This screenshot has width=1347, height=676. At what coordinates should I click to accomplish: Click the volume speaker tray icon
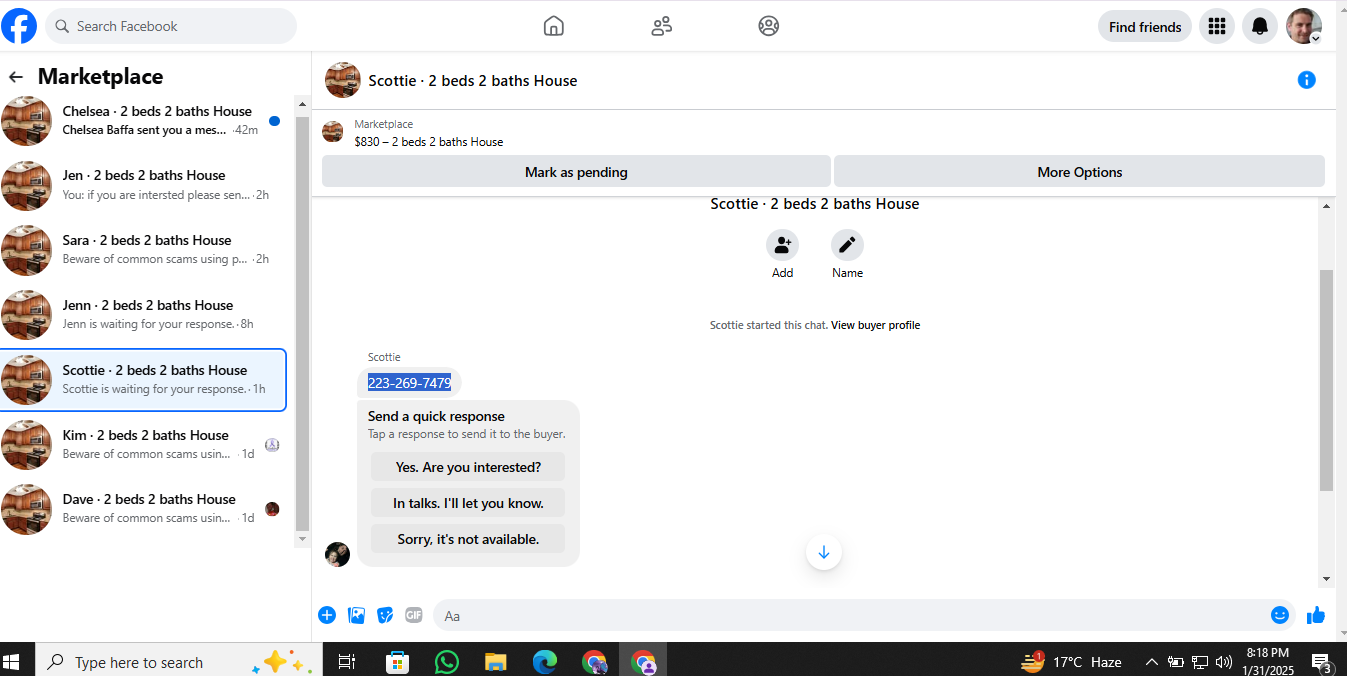pos(1223,662)
